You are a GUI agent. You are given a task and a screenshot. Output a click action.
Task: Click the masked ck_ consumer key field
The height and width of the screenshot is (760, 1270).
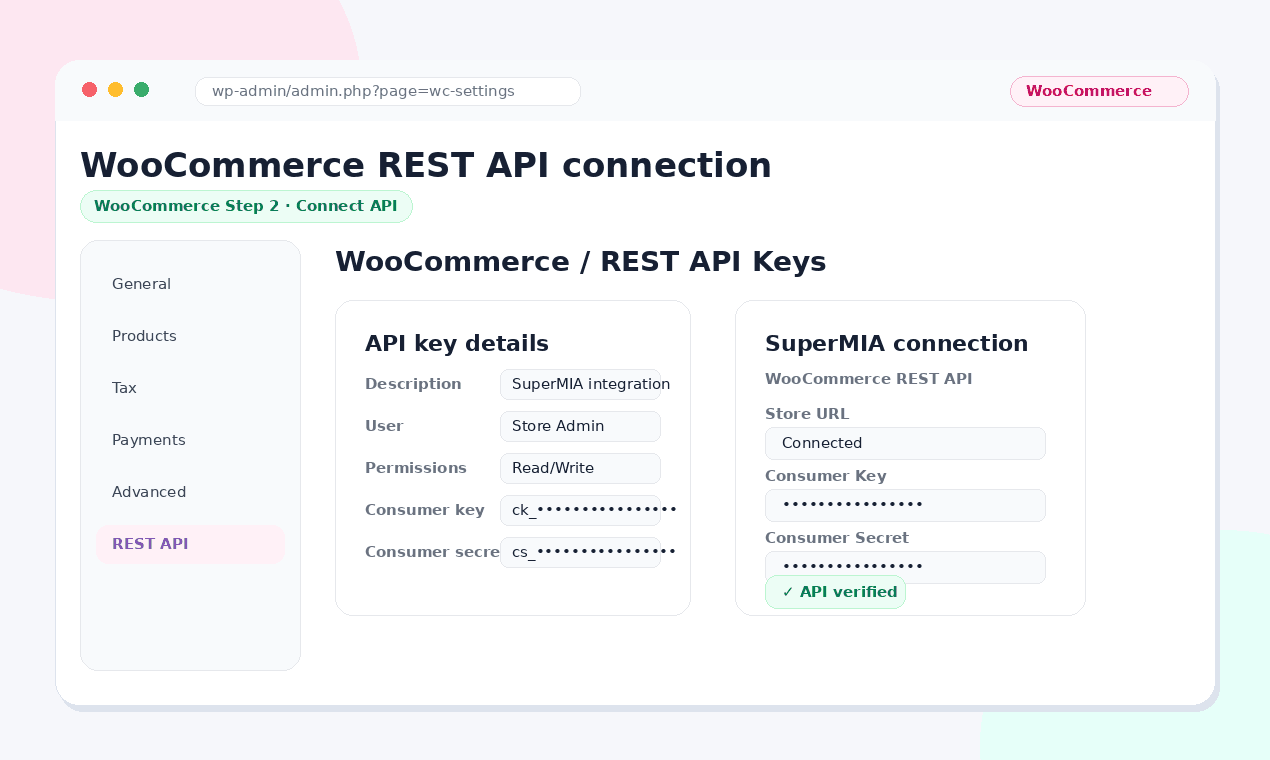point(580,510)
